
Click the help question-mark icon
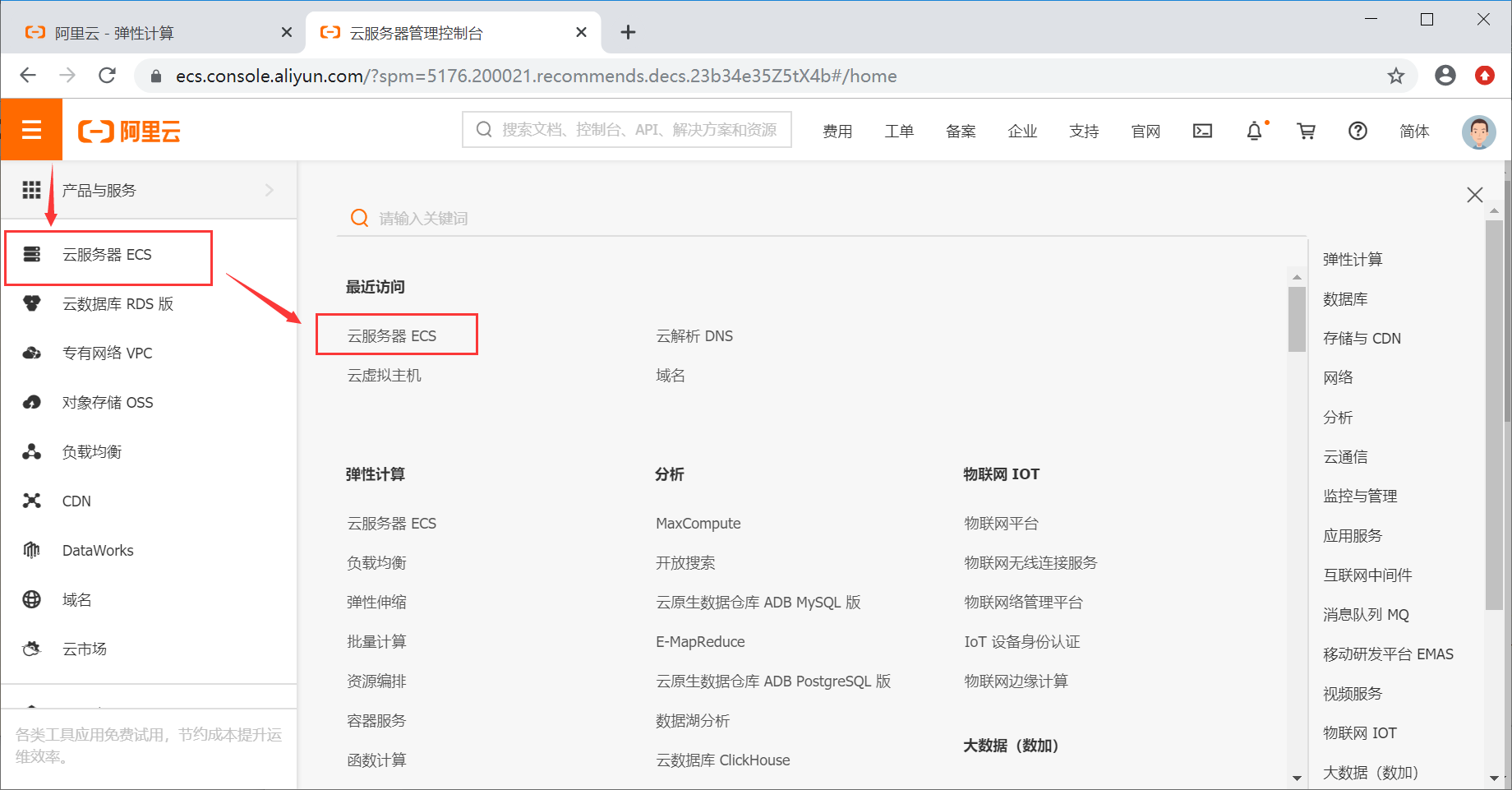coord(1357,131)
